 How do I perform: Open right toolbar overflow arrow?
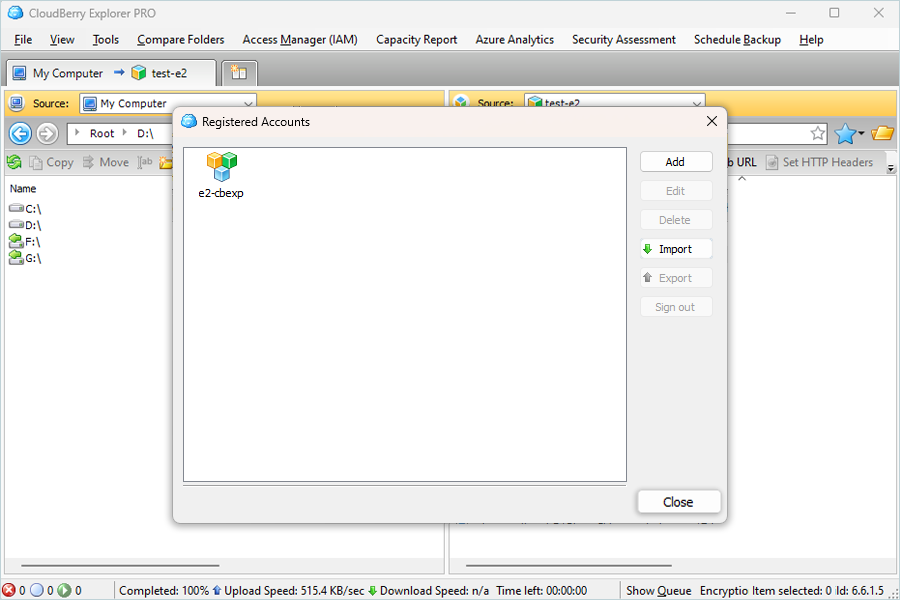(x=891, y=168)
